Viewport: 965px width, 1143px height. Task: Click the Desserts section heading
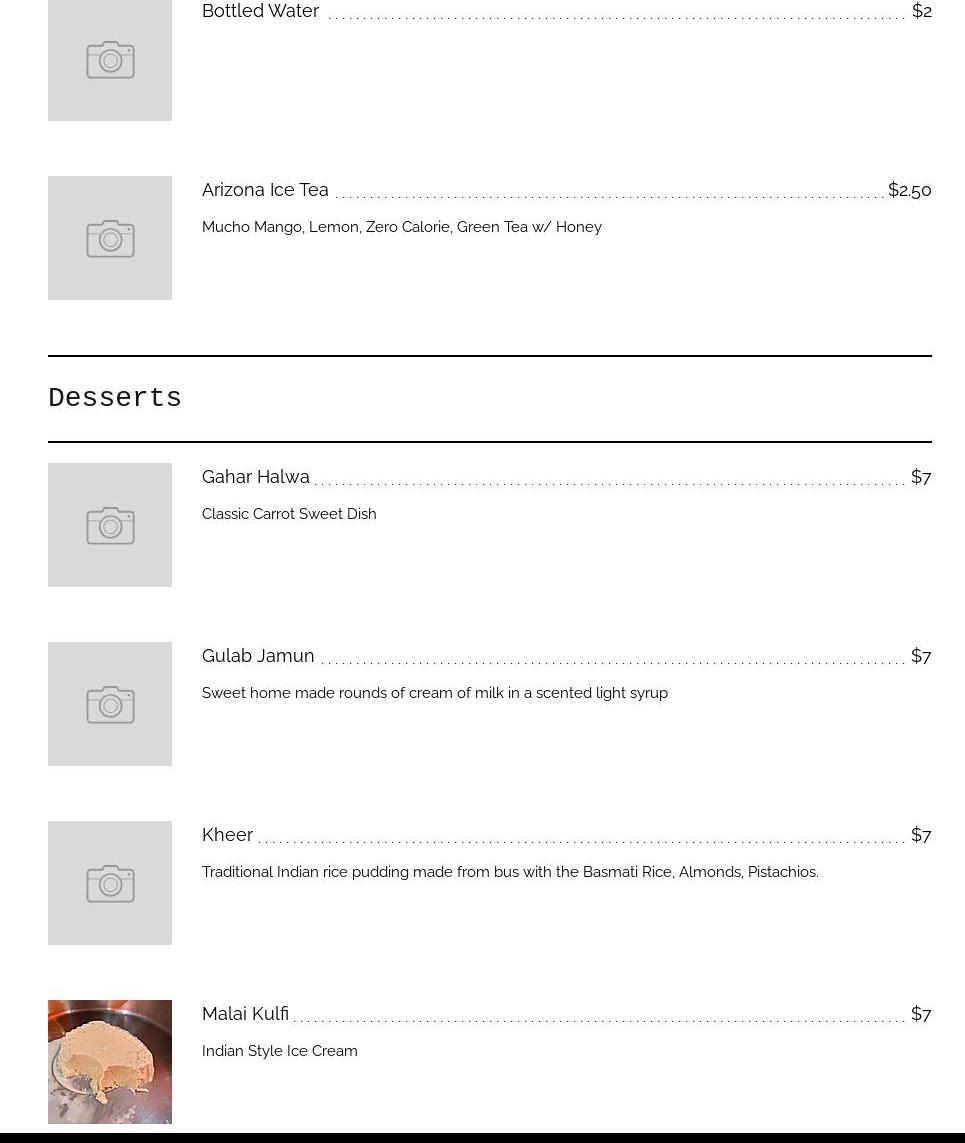pyautogui.click(x=115, y=398)
